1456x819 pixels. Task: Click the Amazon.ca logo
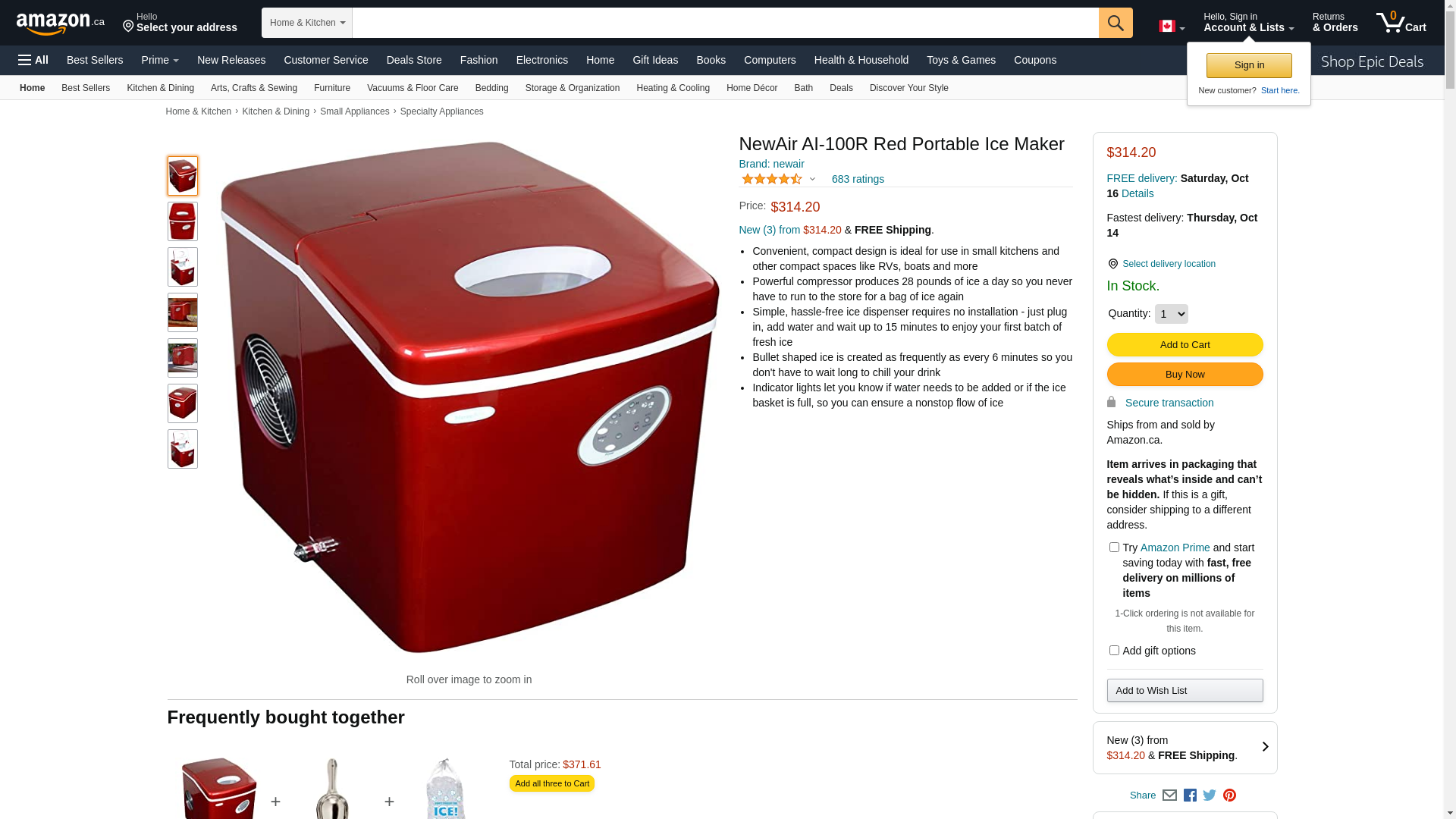(61, 24)
